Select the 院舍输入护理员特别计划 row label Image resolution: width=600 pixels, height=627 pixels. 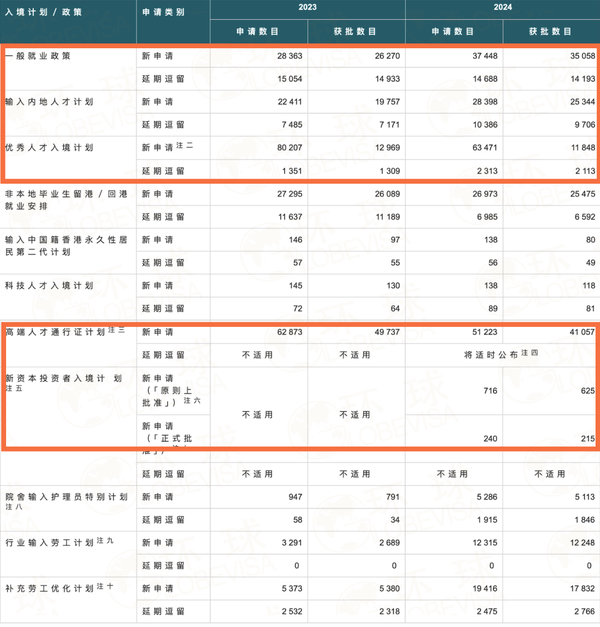[x=66, y=497]
